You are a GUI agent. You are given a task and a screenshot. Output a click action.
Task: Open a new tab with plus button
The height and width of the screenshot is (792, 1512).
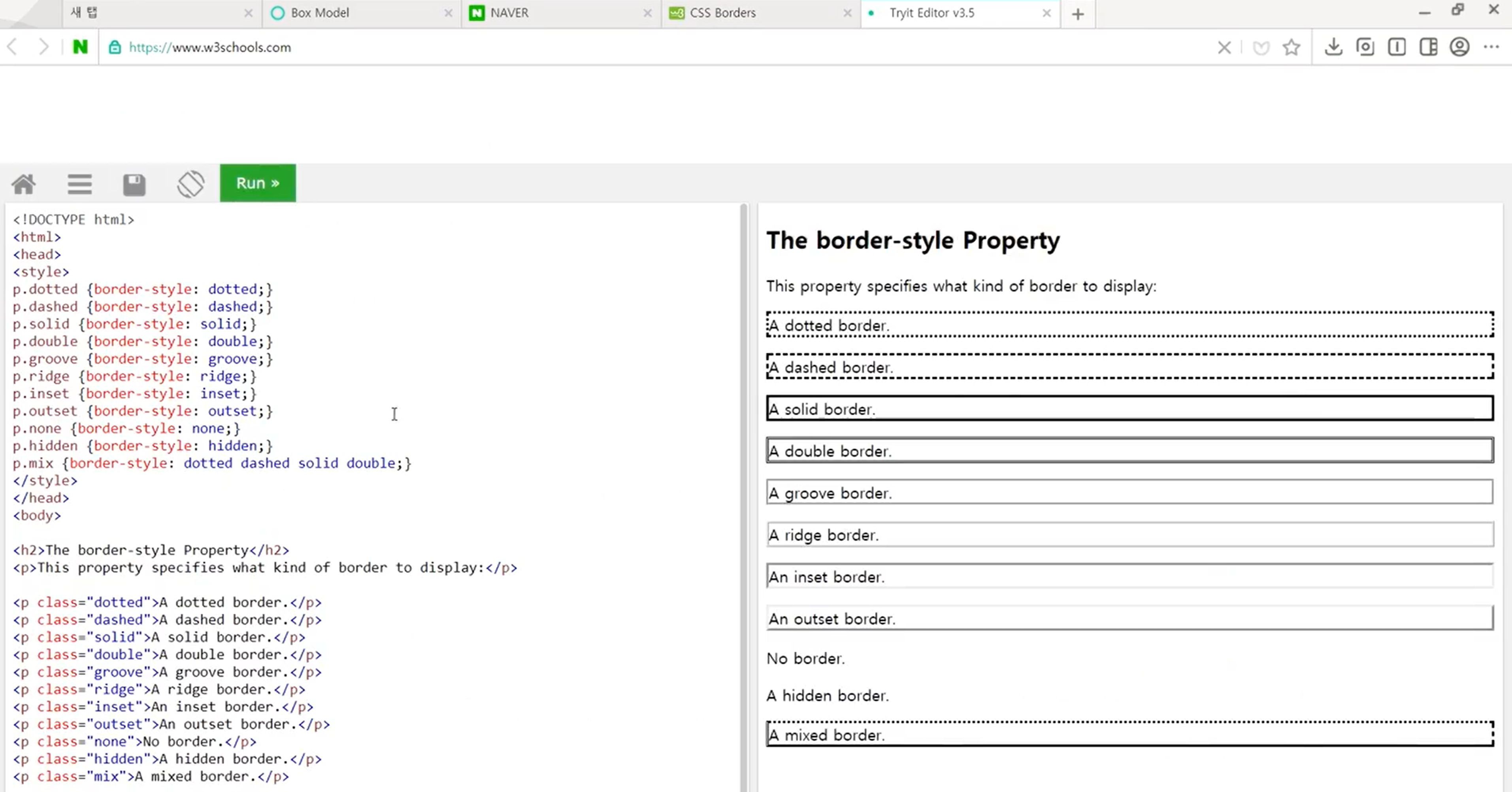[x=1078, y=14]
